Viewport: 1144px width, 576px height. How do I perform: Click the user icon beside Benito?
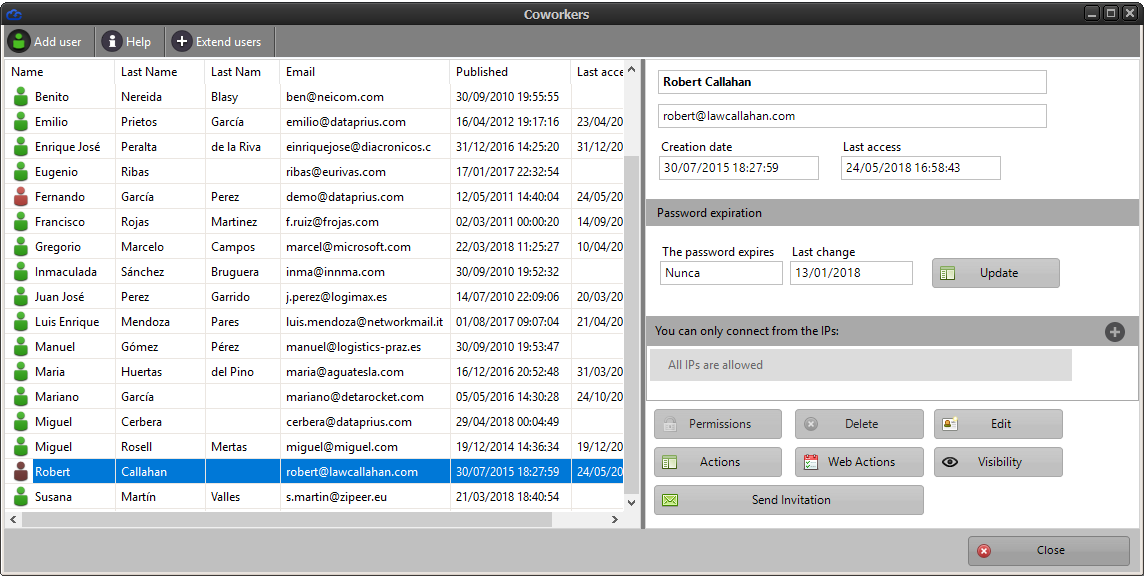21,96
